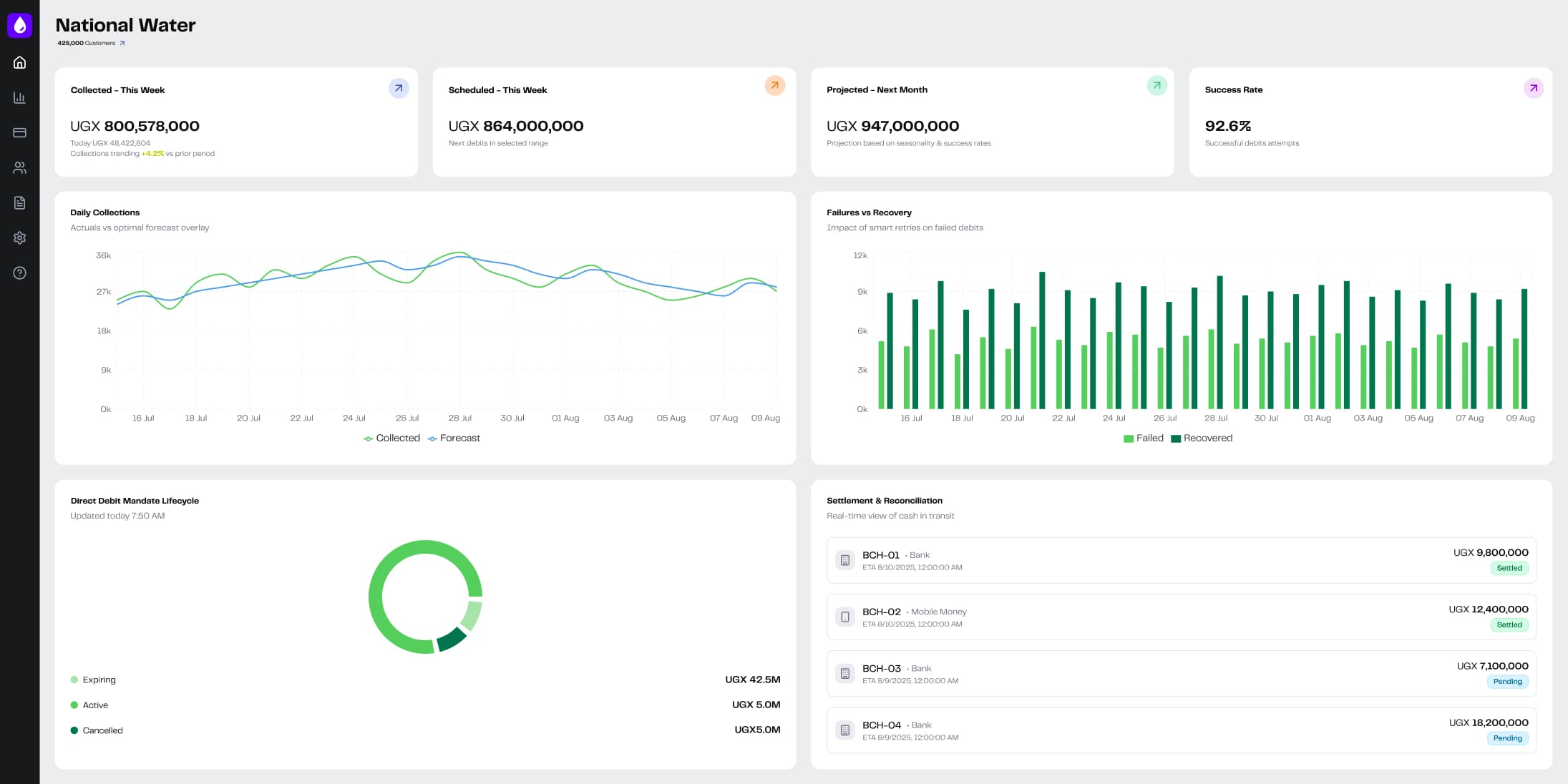The height and width of the screenshot is (784, 1568).
Task: Select the Home icon in the sidebar
Action: coord(19,62)
